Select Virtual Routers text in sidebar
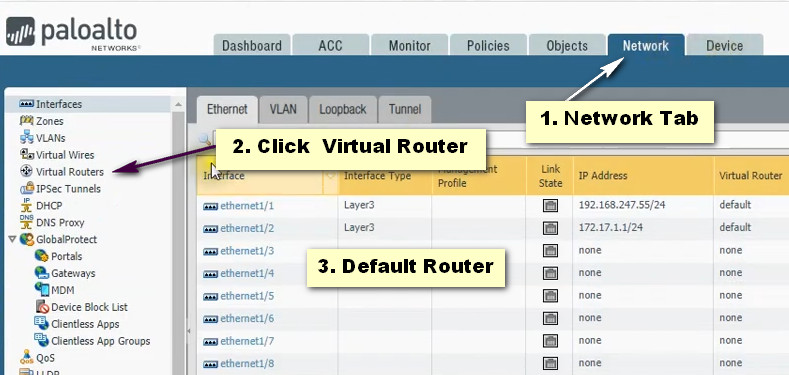This screenshot has height=375, width=789. [x=70, y=172]
